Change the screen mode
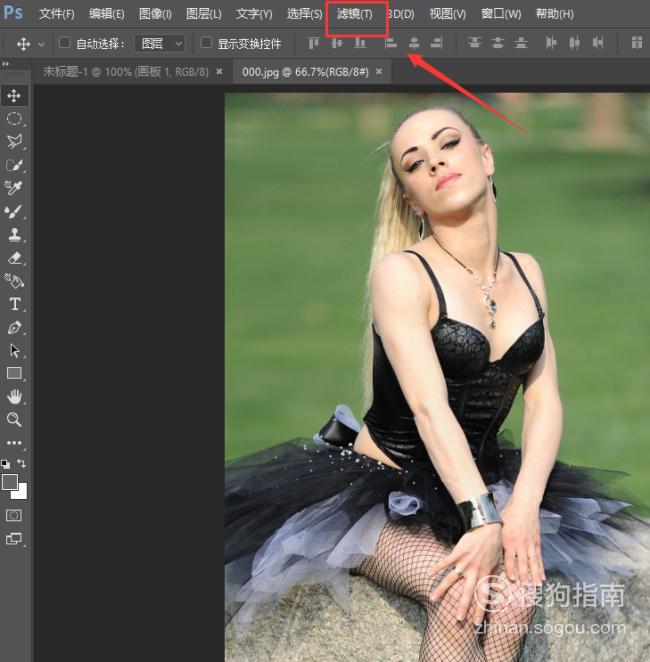Screen dimensions: 650x662 (x=14, y=539)
